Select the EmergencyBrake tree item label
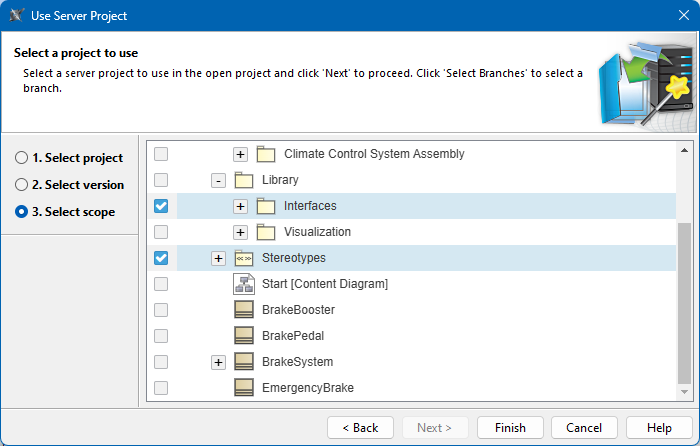The height and width of the screenshot is (446, 700). coord(307,388)
